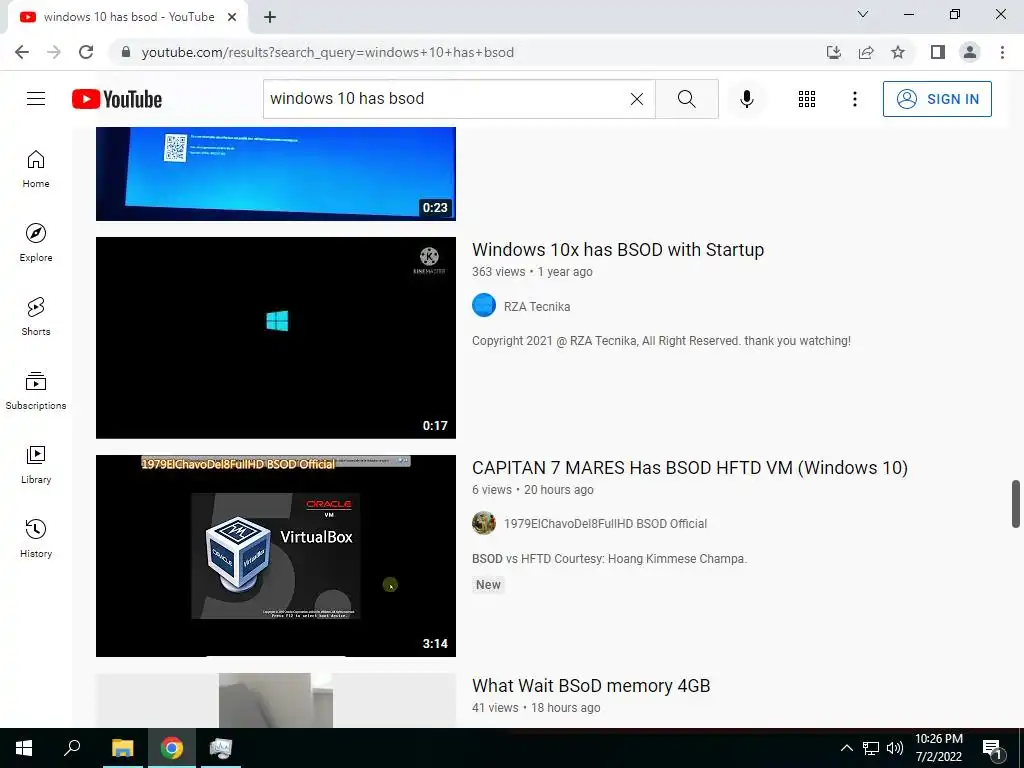Toggle Chrome side panel
Image resolution: width=1024 pixels, height=768 pixels.
(938, 52)
